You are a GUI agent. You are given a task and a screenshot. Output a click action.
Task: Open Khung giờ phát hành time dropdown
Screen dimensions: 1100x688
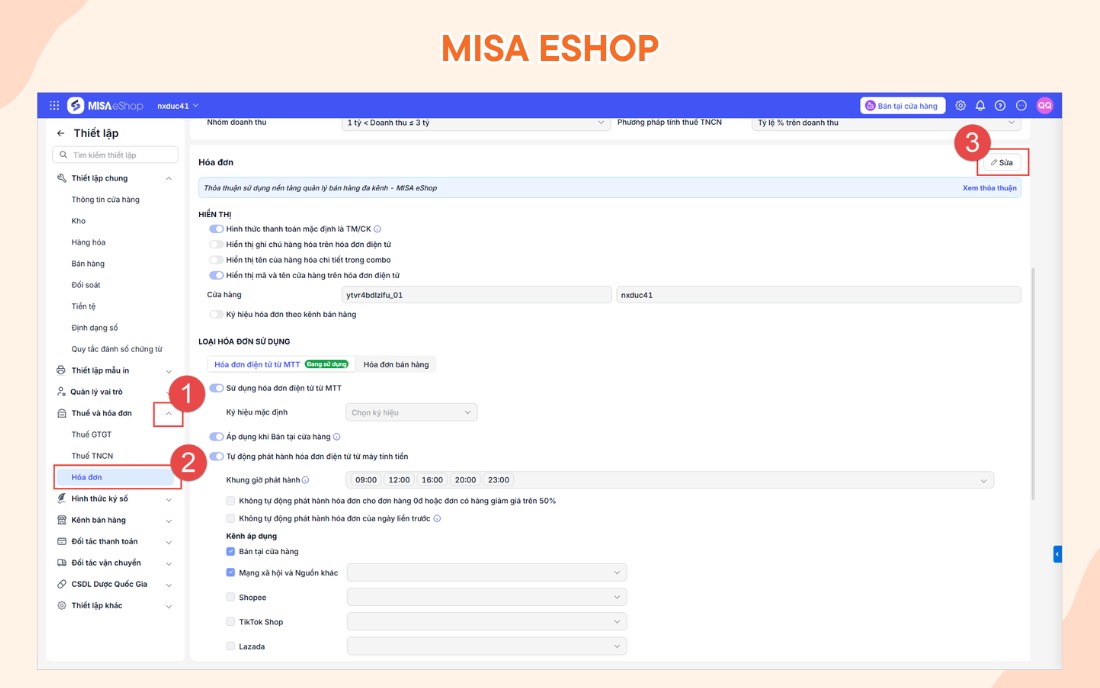(670, 480)
